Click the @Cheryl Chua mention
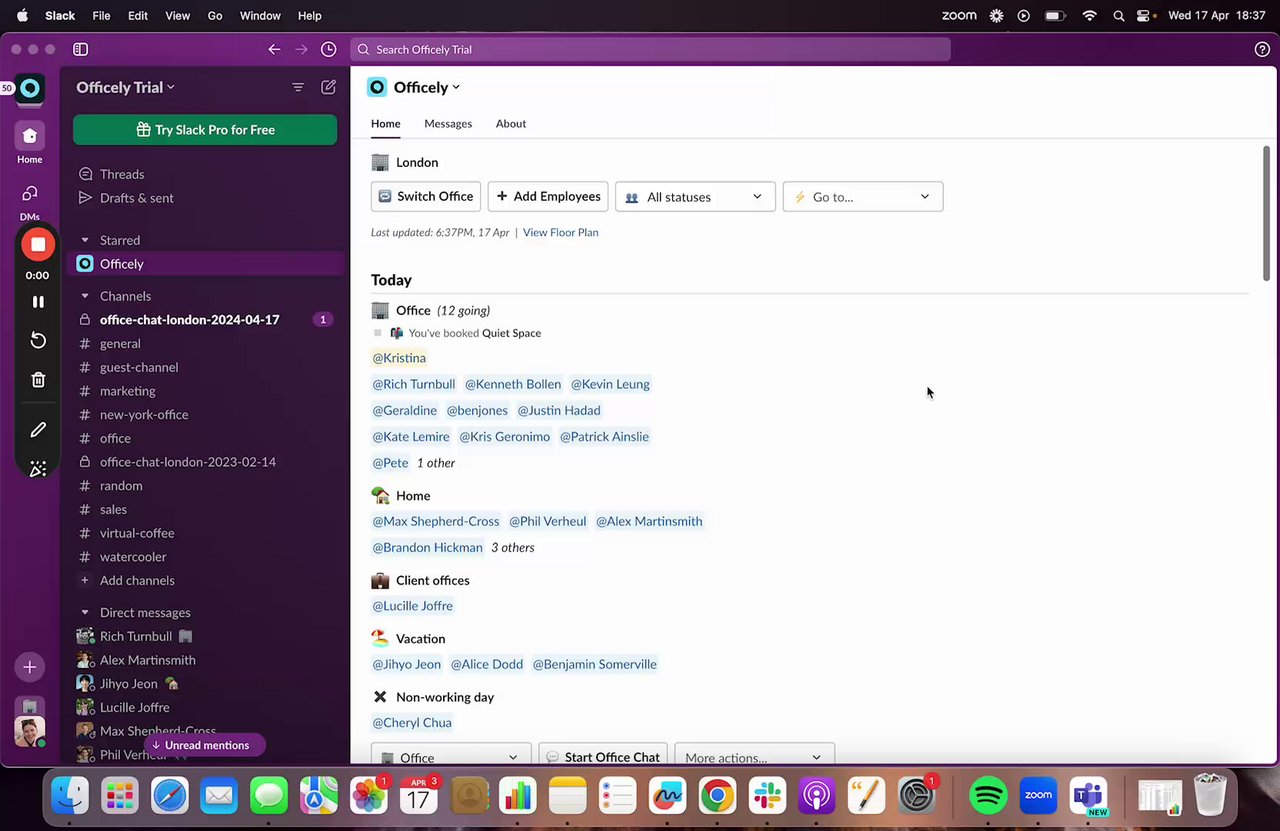Image resolution: width=1280 pixels, height=831 pixels. pos(412,723)
